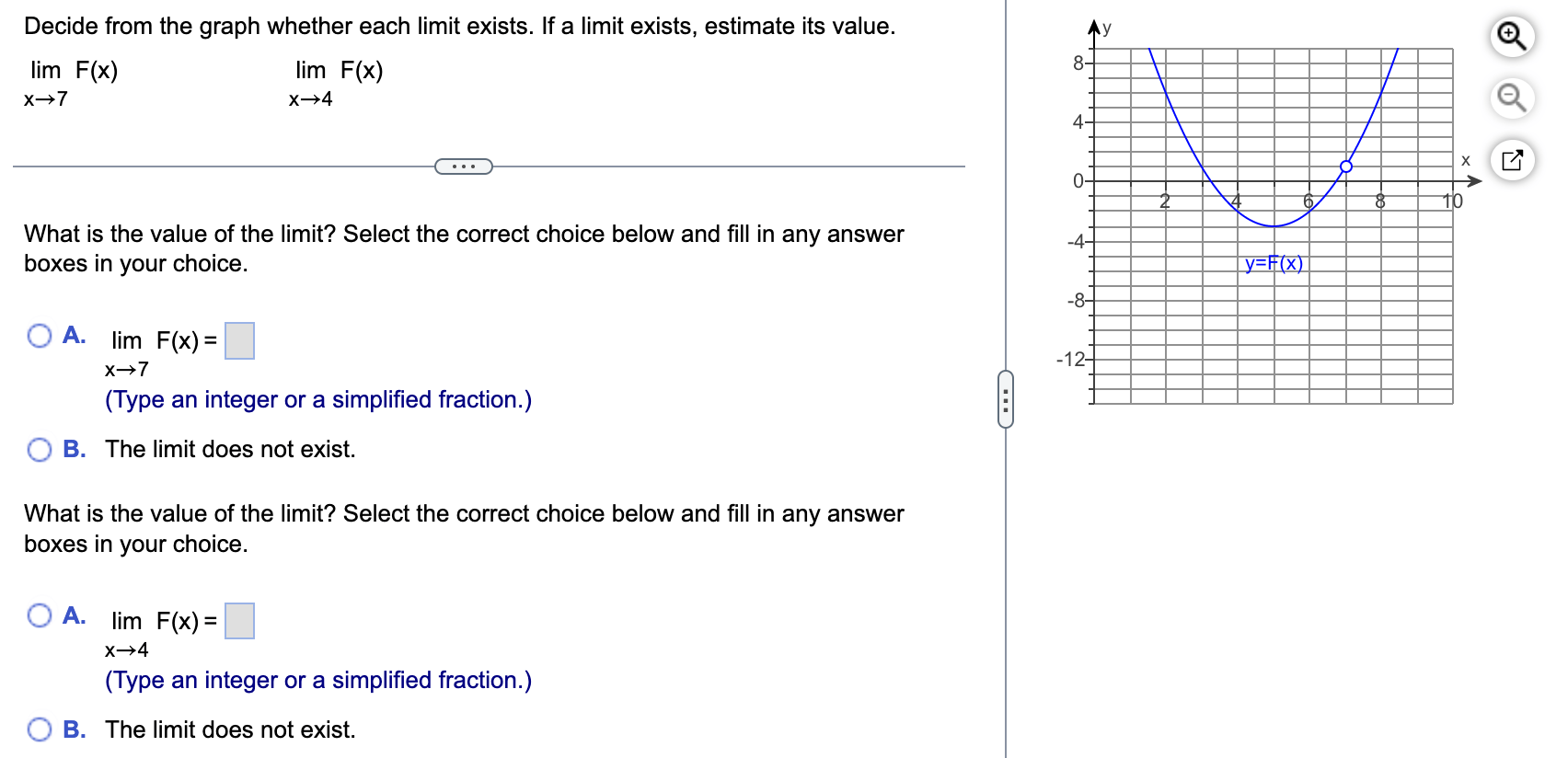Click the lim F(x) x→7 expression at top
1568x758 pixels.
tap(72, 83)
